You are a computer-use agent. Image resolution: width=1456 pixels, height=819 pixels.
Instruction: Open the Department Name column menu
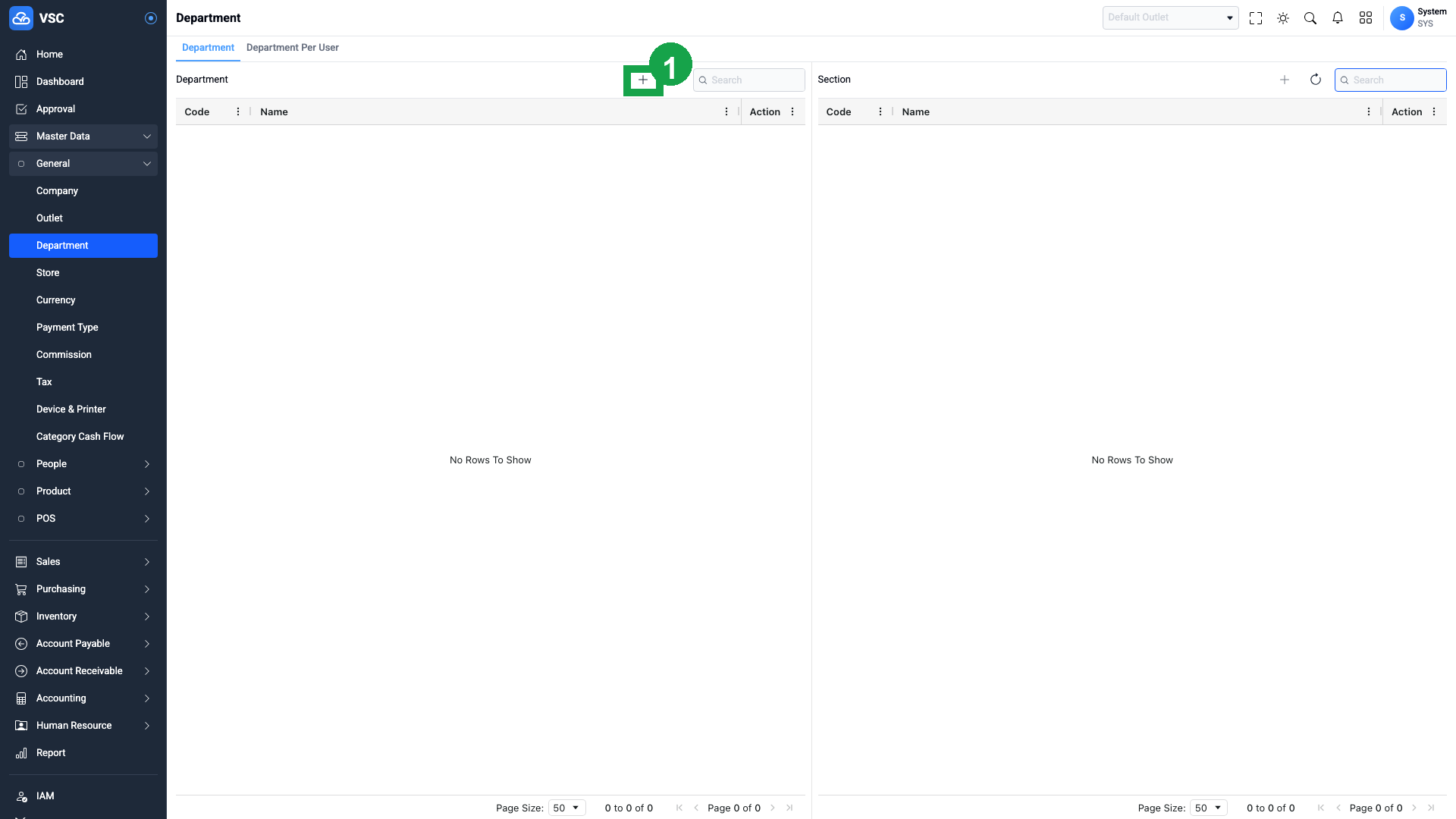point(726,112)
